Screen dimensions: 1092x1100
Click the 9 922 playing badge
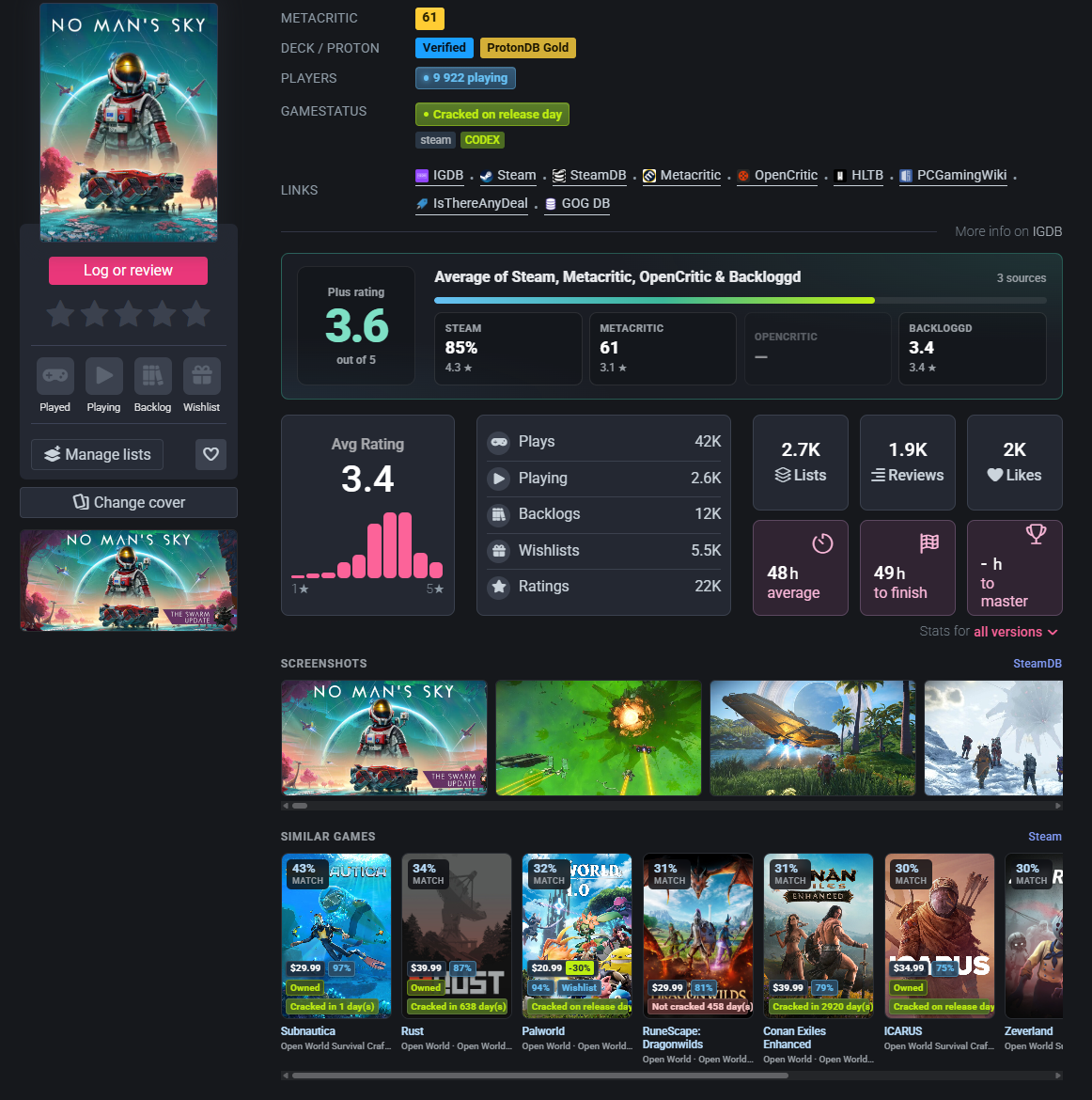click(465, 78)
